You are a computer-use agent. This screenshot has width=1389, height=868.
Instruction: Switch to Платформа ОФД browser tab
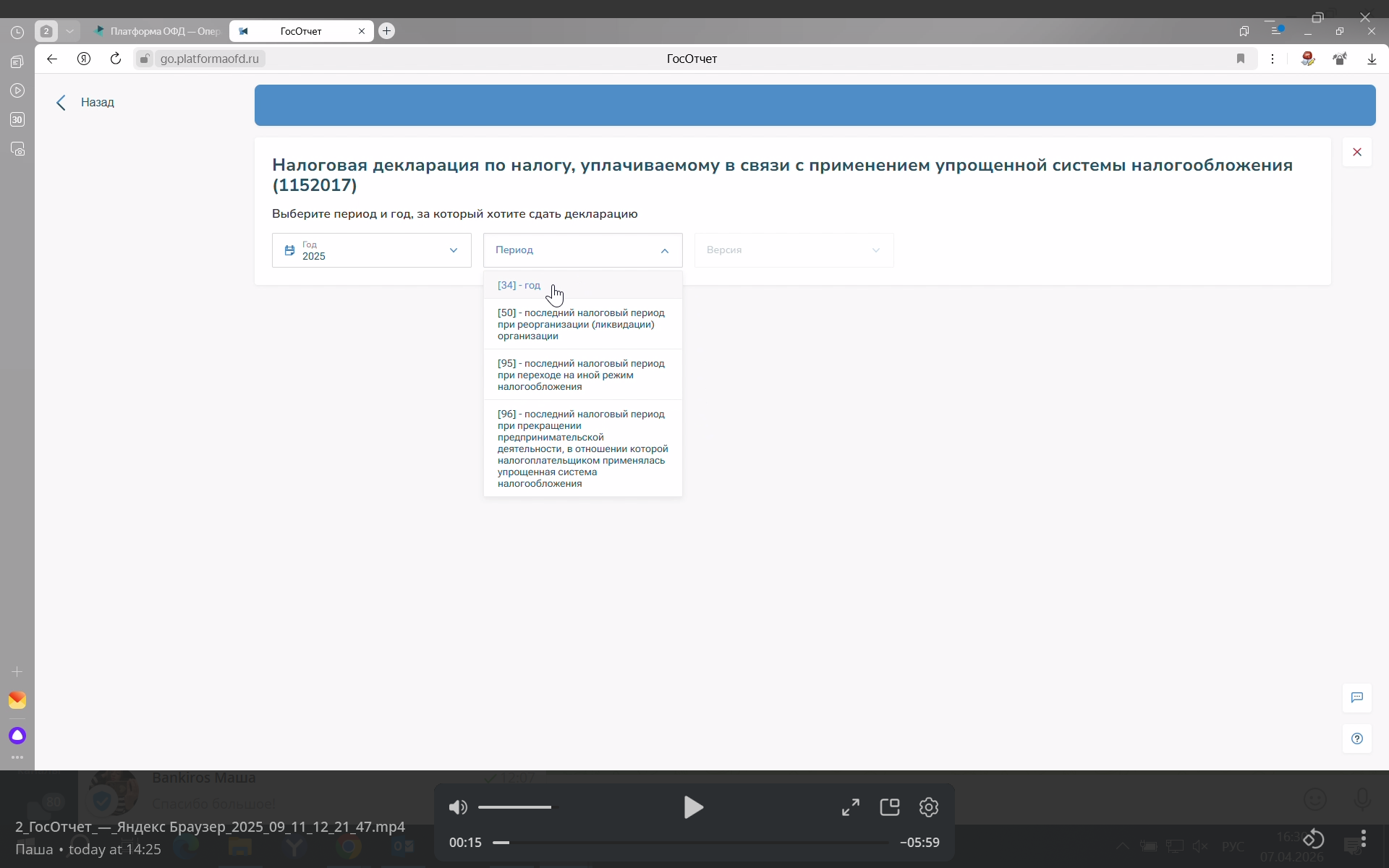coord(159,31)
